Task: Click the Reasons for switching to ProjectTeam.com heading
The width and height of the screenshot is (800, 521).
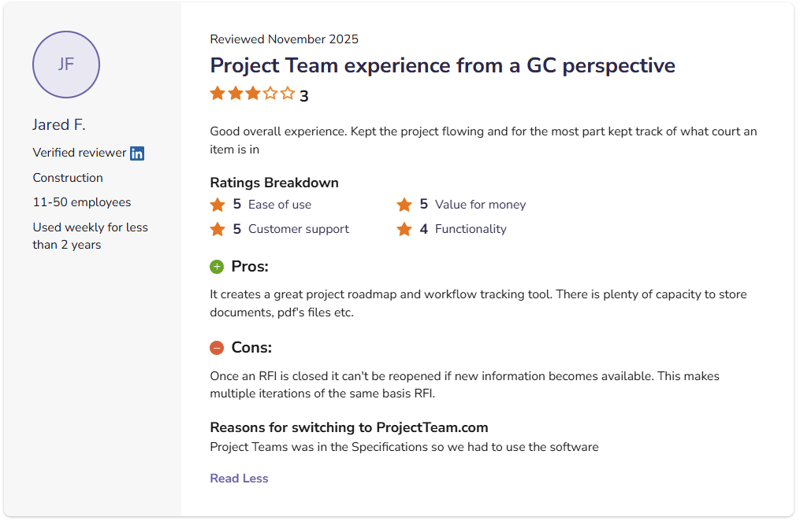Action: (x=349, y=427)
